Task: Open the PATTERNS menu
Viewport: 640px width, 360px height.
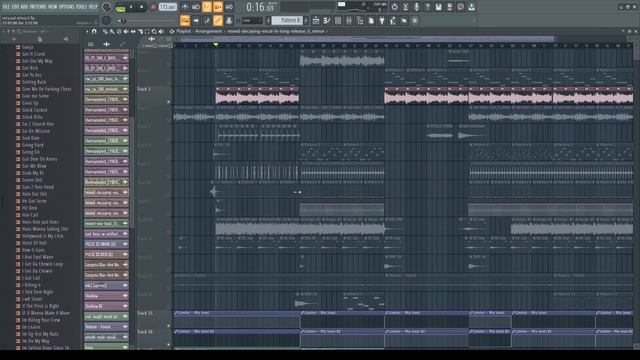Action: click(x=38, y=7)
